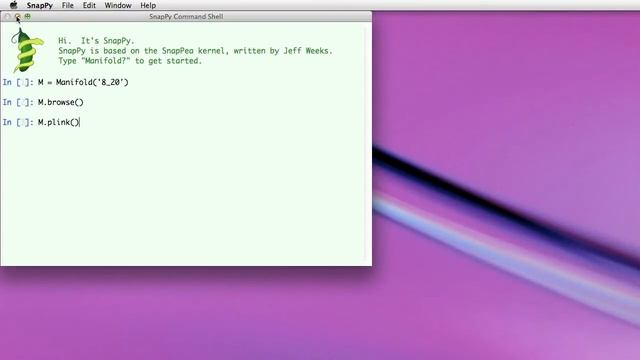Close the SnapPy Command Shell window
The width and height of the screenshot is (640, 360).
(7, 16)
